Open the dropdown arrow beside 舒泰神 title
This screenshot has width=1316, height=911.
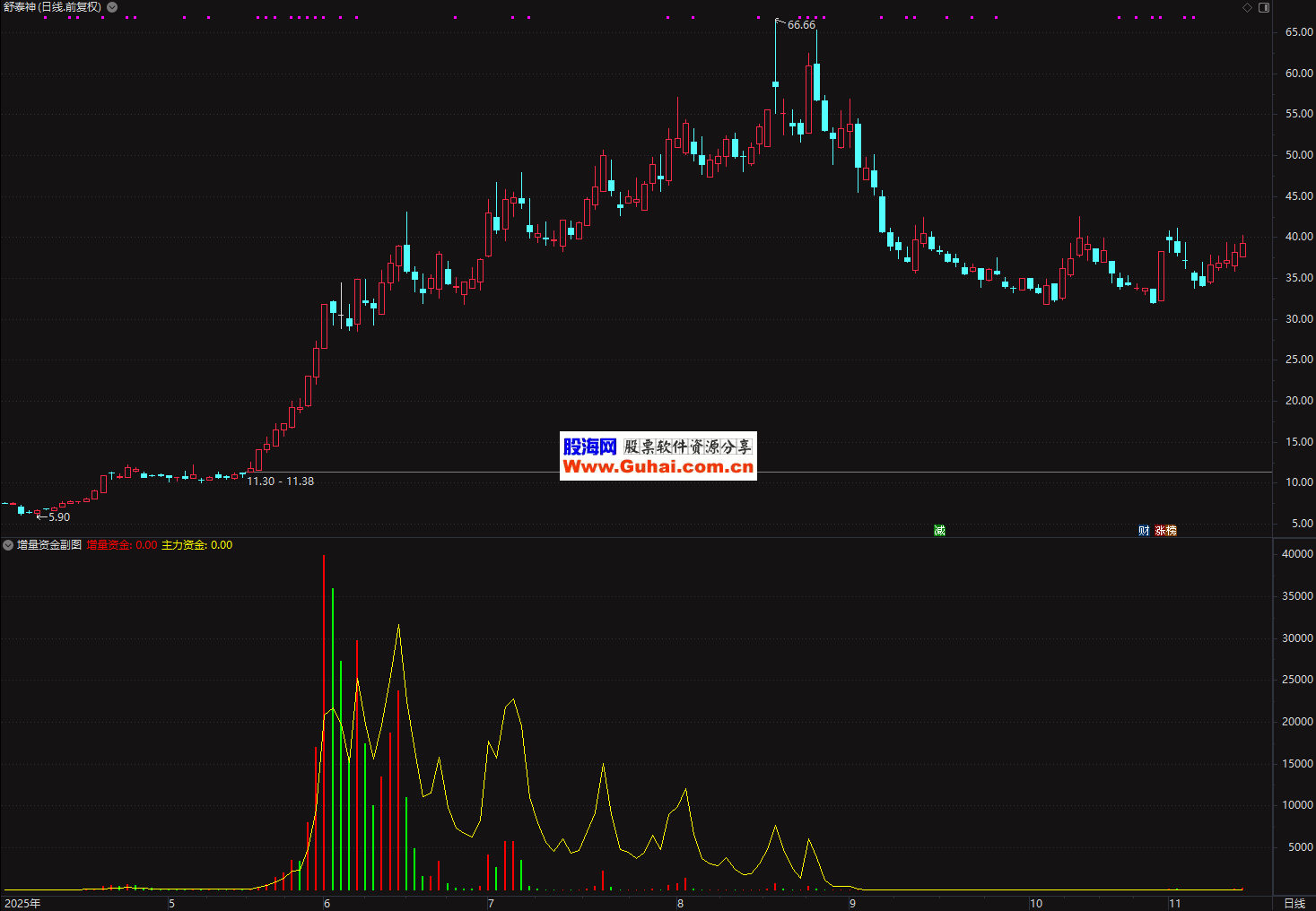[112, 7]
